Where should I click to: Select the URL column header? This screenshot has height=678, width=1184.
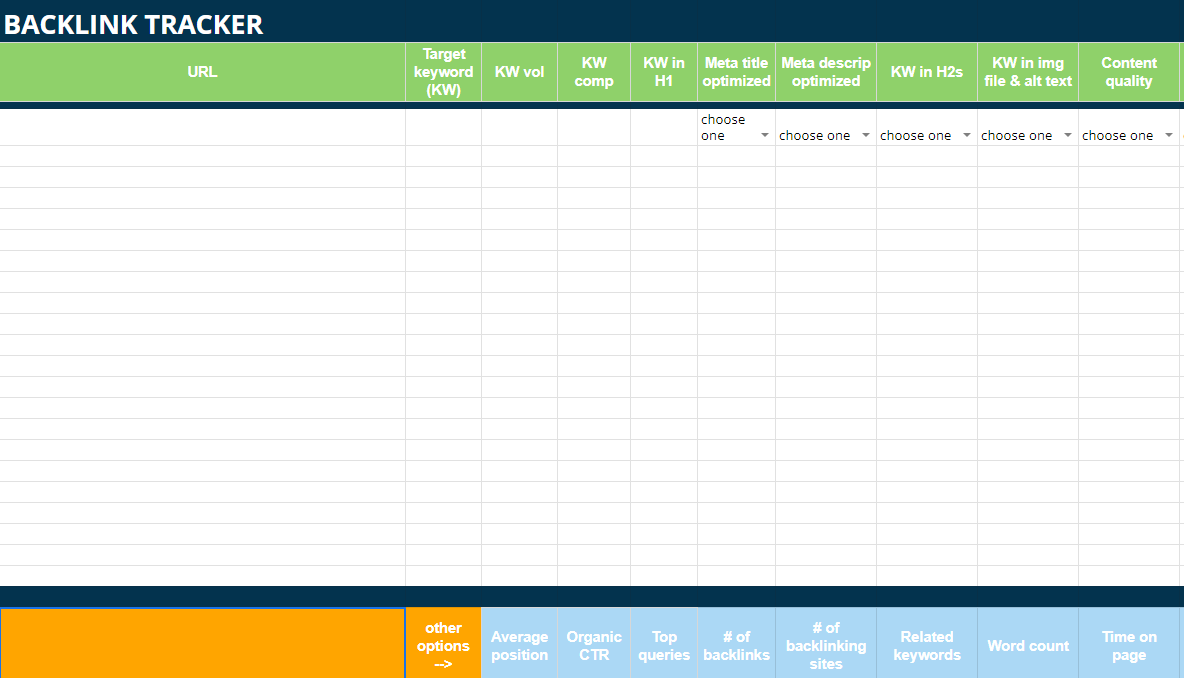click(202, 71)
